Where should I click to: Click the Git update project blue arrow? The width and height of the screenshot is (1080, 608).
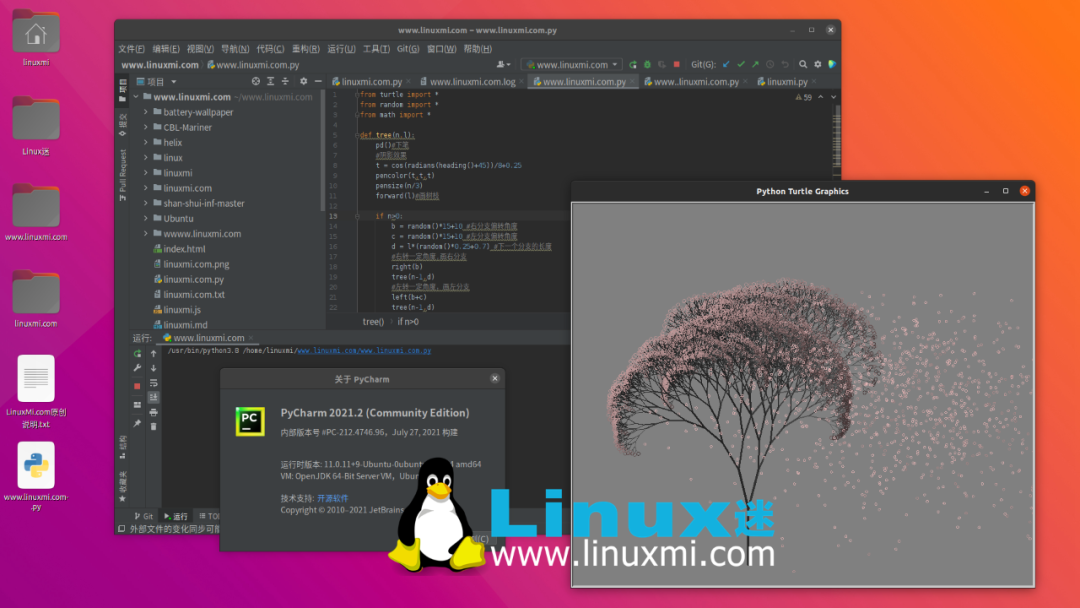[x=726, y=65]
